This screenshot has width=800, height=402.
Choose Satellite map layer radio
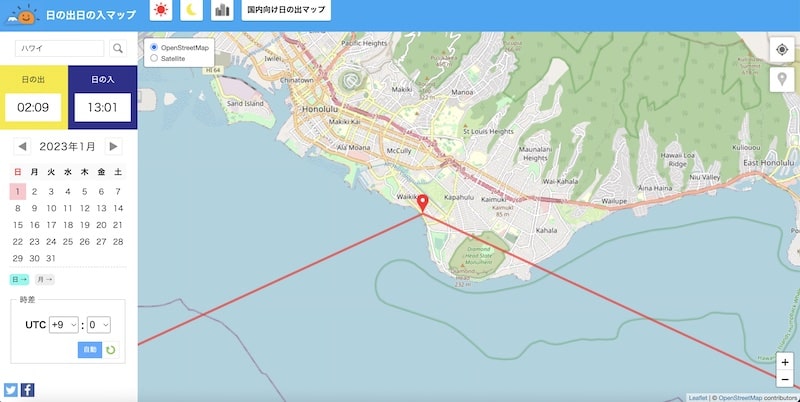[154, 58]
